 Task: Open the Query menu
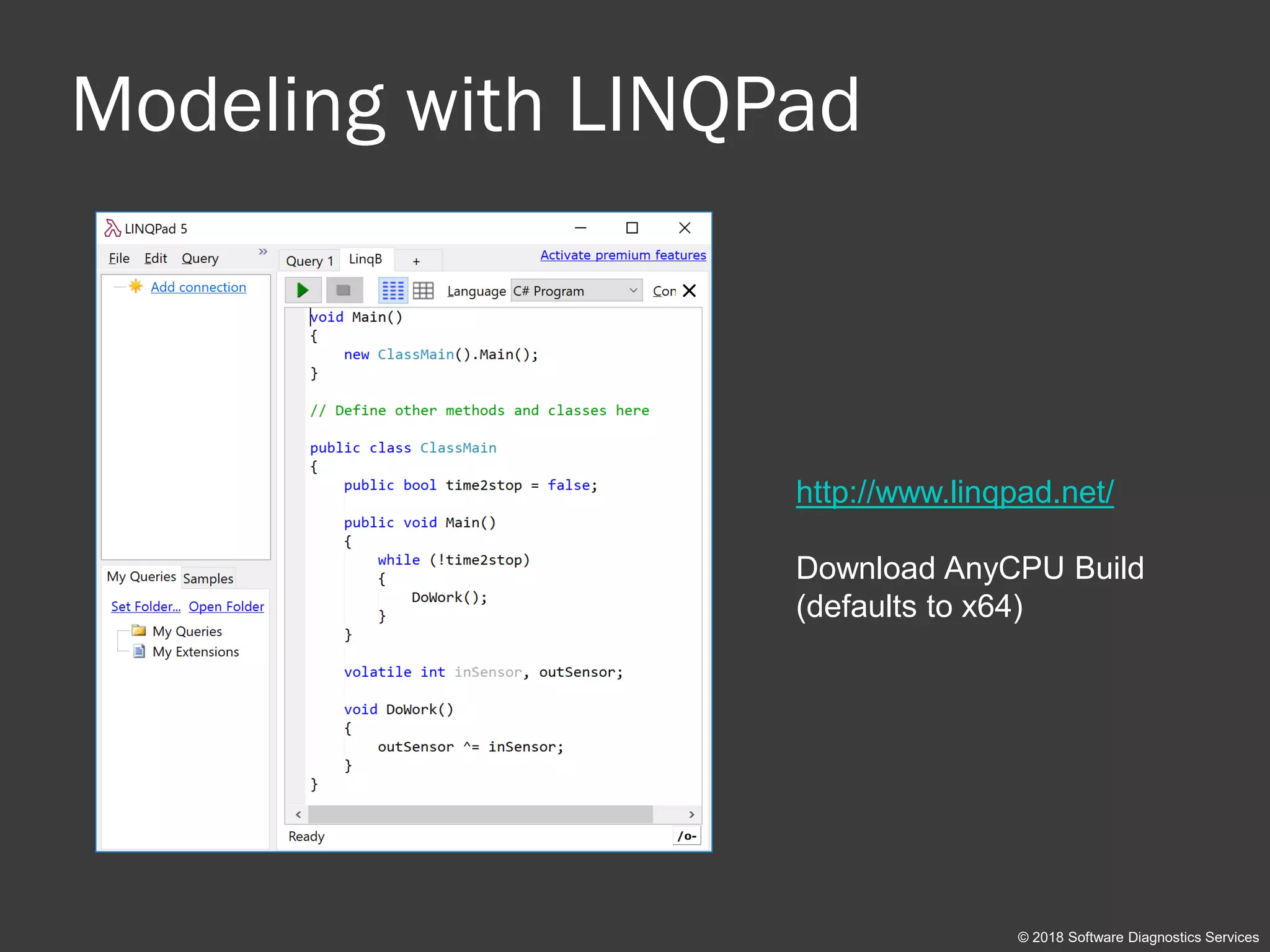(x=200, y=258)
